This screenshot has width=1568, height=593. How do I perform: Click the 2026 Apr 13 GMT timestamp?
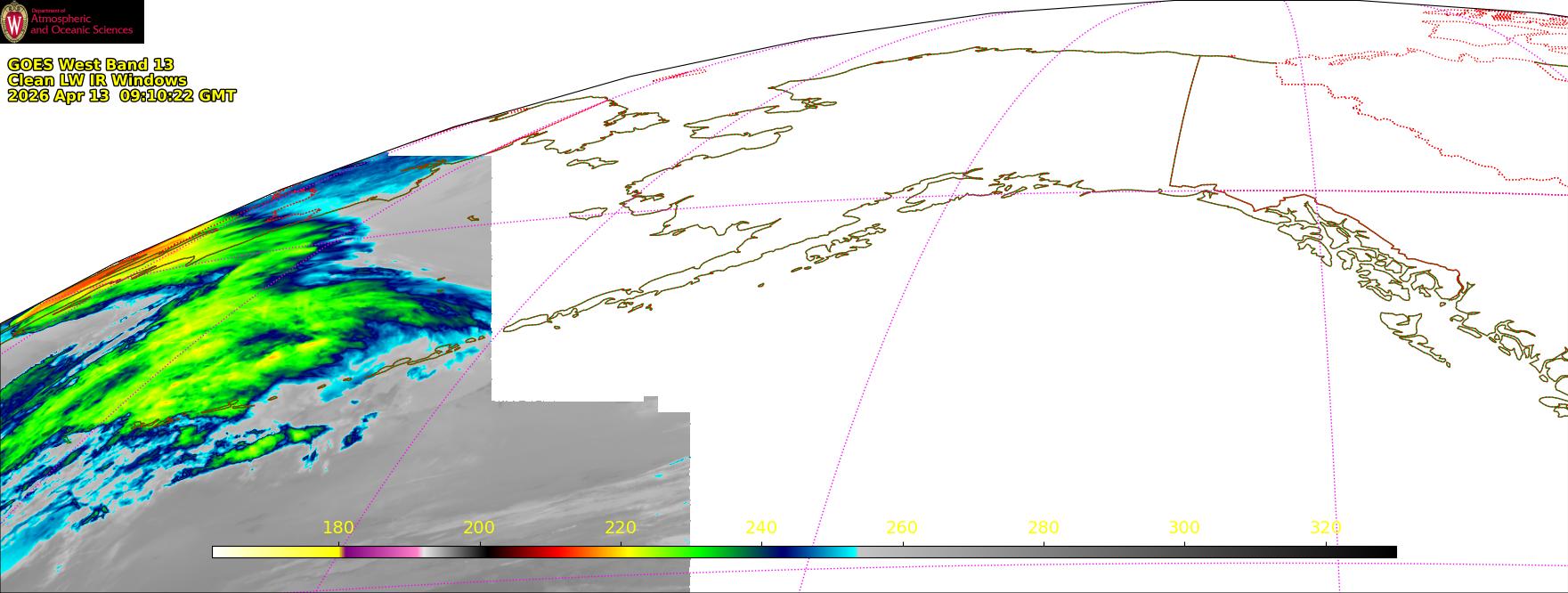click(x=121, y=96)
